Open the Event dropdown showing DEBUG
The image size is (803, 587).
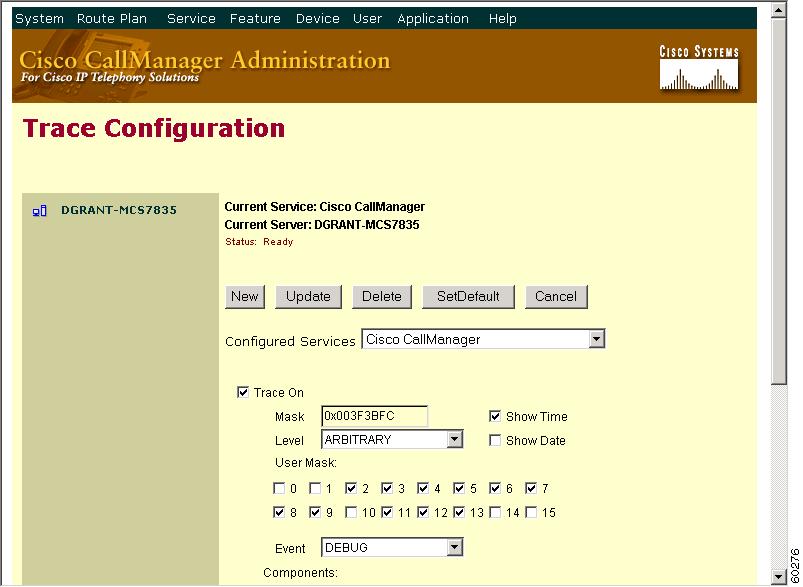click(392, 548)
